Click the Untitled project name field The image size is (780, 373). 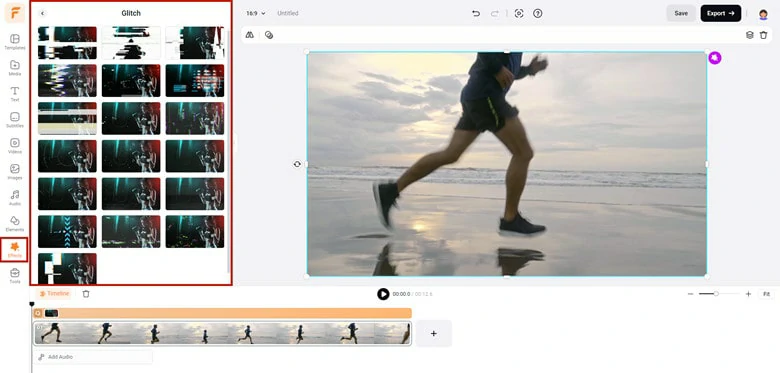tap(288, 13)
